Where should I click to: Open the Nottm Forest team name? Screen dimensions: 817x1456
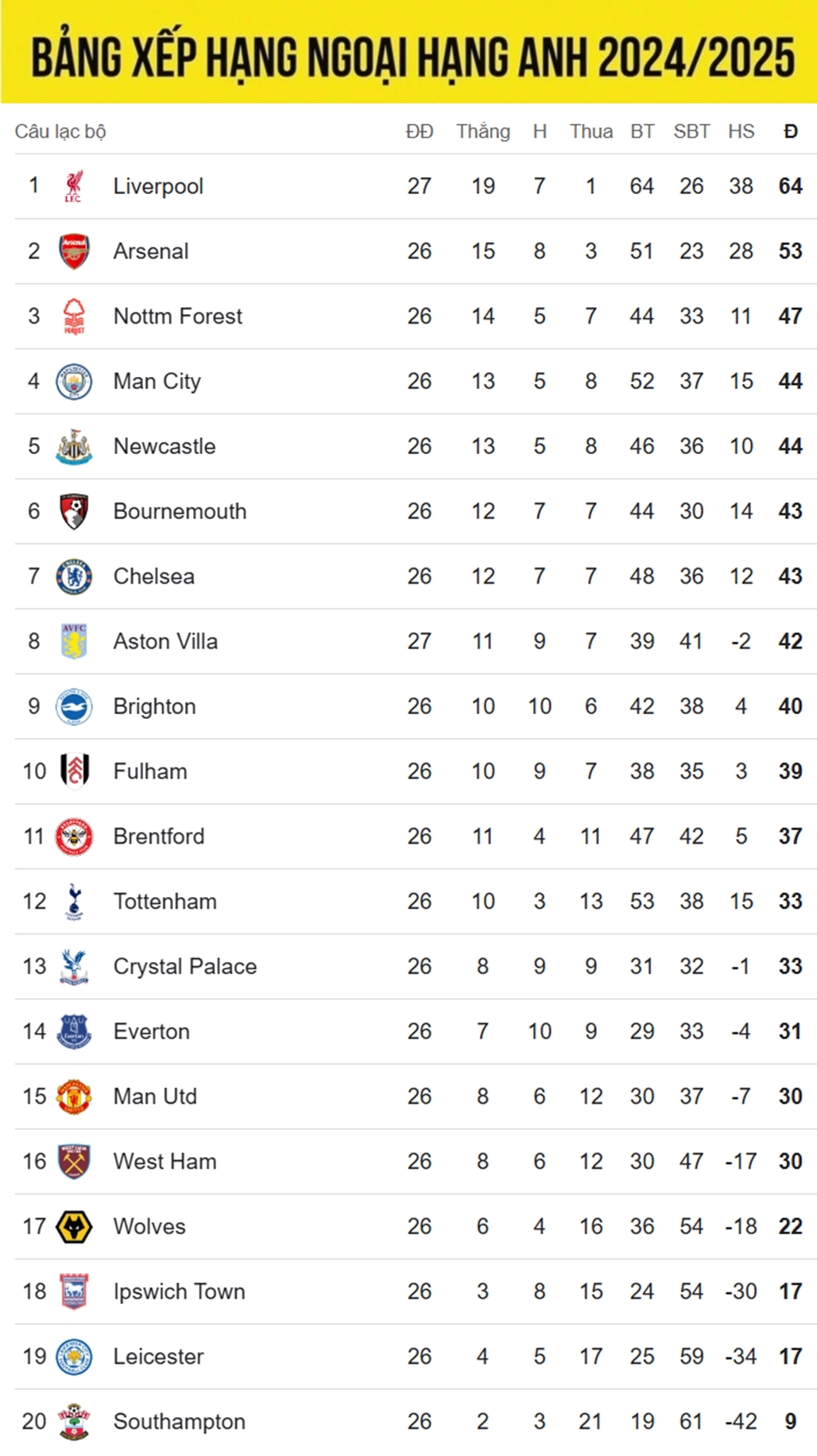click(x=177, y=316)
